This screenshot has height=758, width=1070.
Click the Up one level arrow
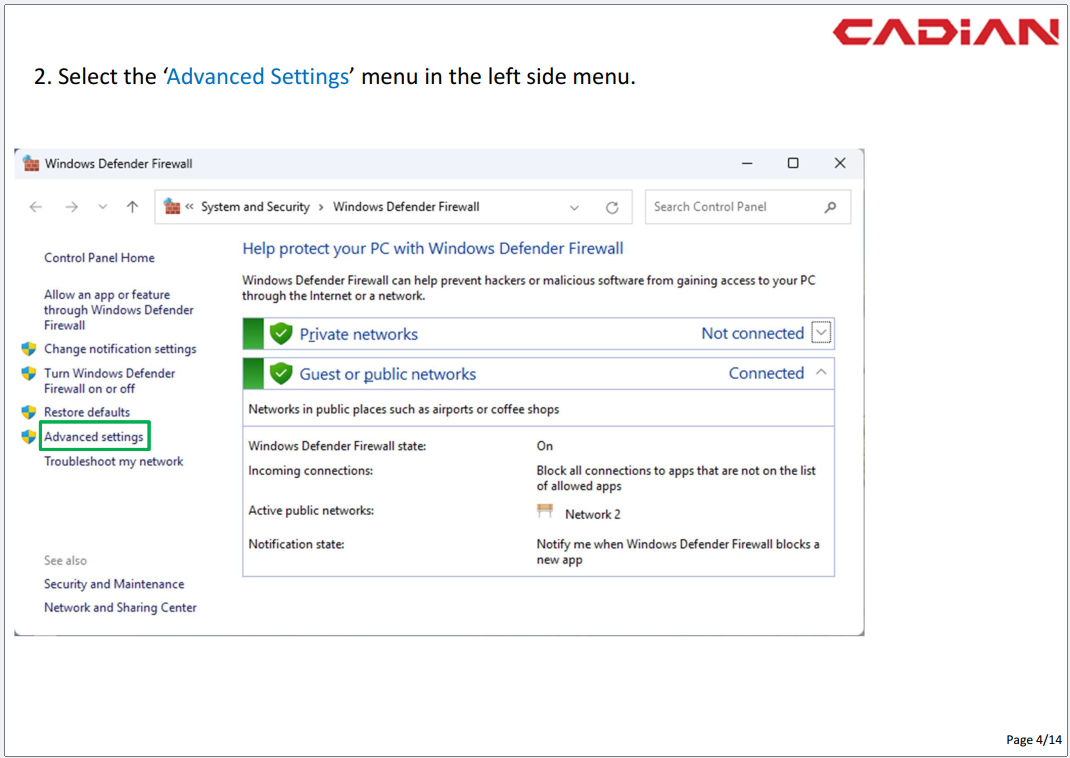(132, 207)
